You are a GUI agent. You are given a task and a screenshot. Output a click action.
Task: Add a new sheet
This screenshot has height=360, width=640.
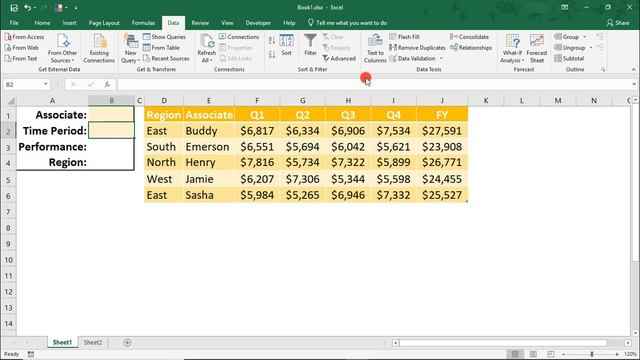[127, 342]
